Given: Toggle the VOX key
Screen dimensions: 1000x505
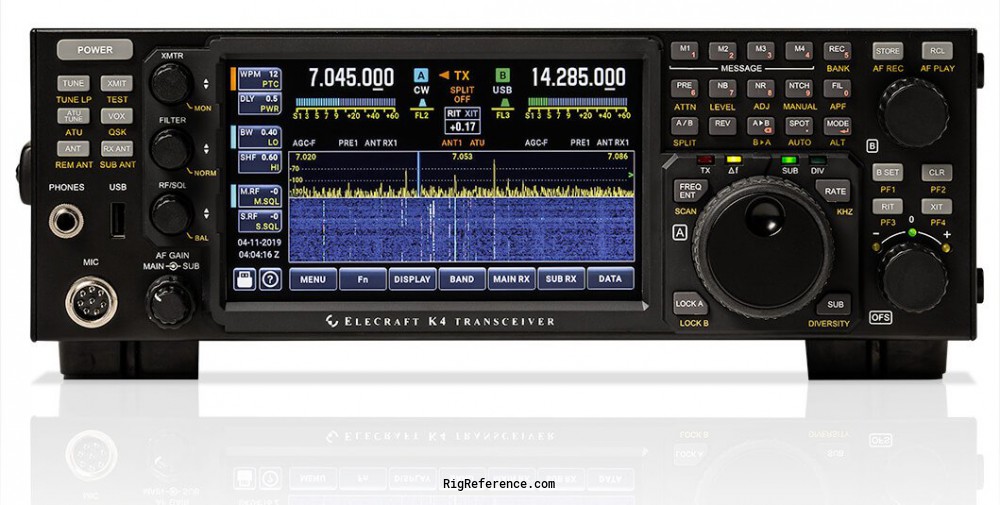Looking at the screenshot, I should pyautogui.click(x=117, y=116).
